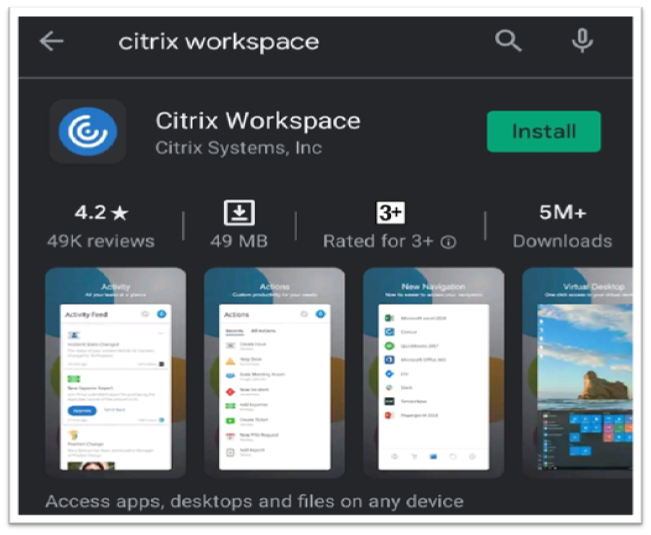View the New Navigation screenshot thumbnail

433,373
